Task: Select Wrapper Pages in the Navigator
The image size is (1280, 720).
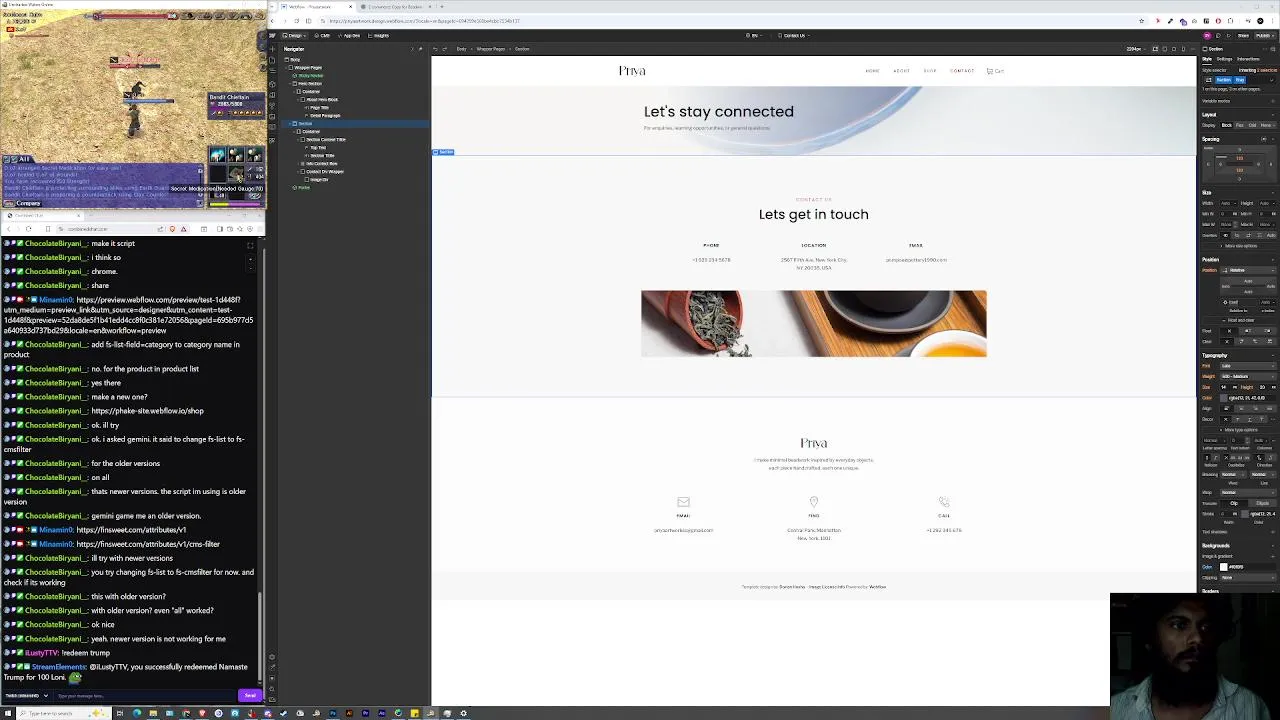Action: coord(308,68)
